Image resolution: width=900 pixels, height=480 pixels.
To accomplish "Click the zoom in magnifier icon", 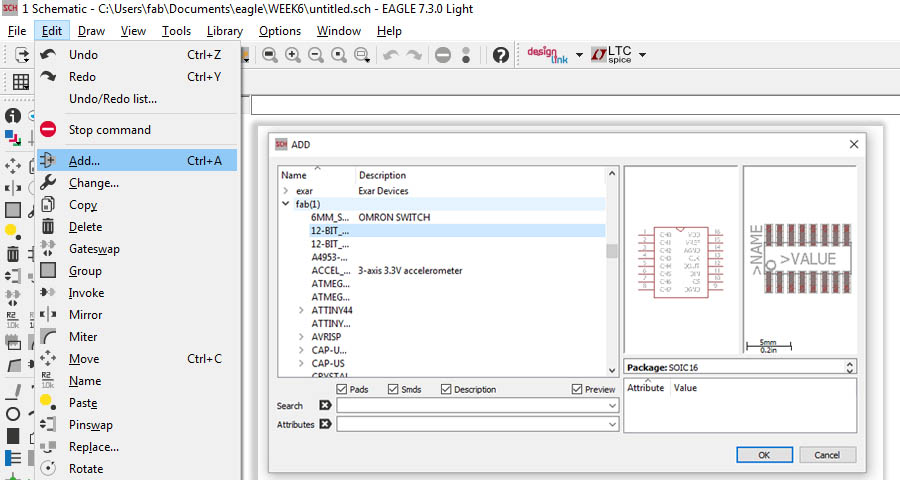I will (x=293, y=55).
